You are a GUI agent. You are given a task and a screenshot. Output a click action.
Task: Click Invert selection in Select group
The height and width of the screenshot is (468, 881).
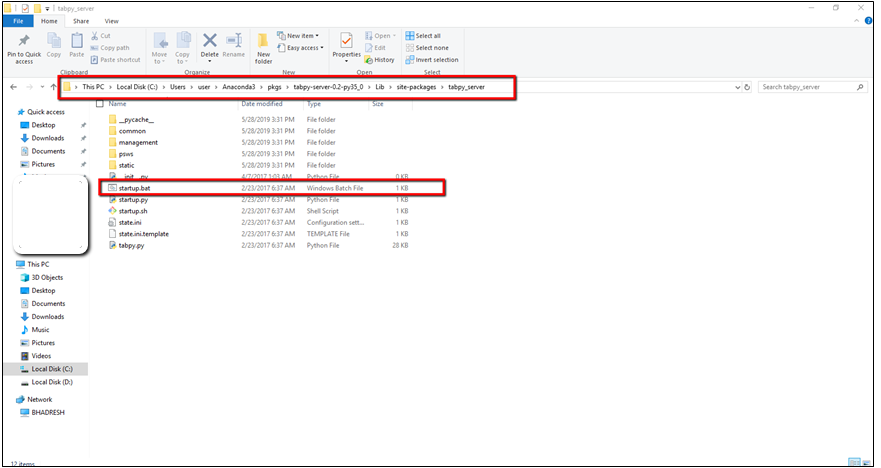tap(432, 60)
